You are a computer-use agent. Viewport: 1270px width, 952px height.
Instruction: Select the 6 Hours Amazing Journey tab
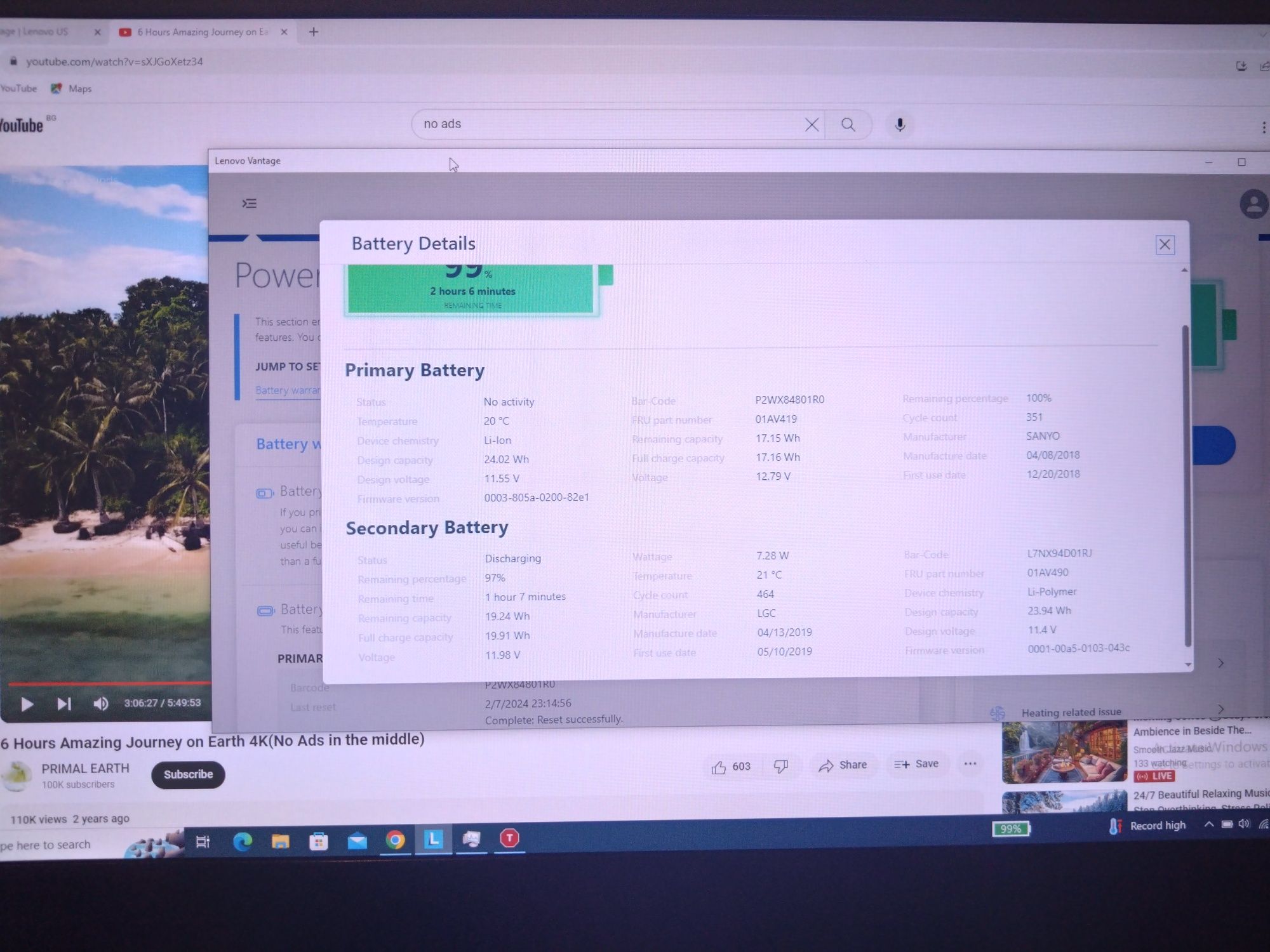(202, 32)
